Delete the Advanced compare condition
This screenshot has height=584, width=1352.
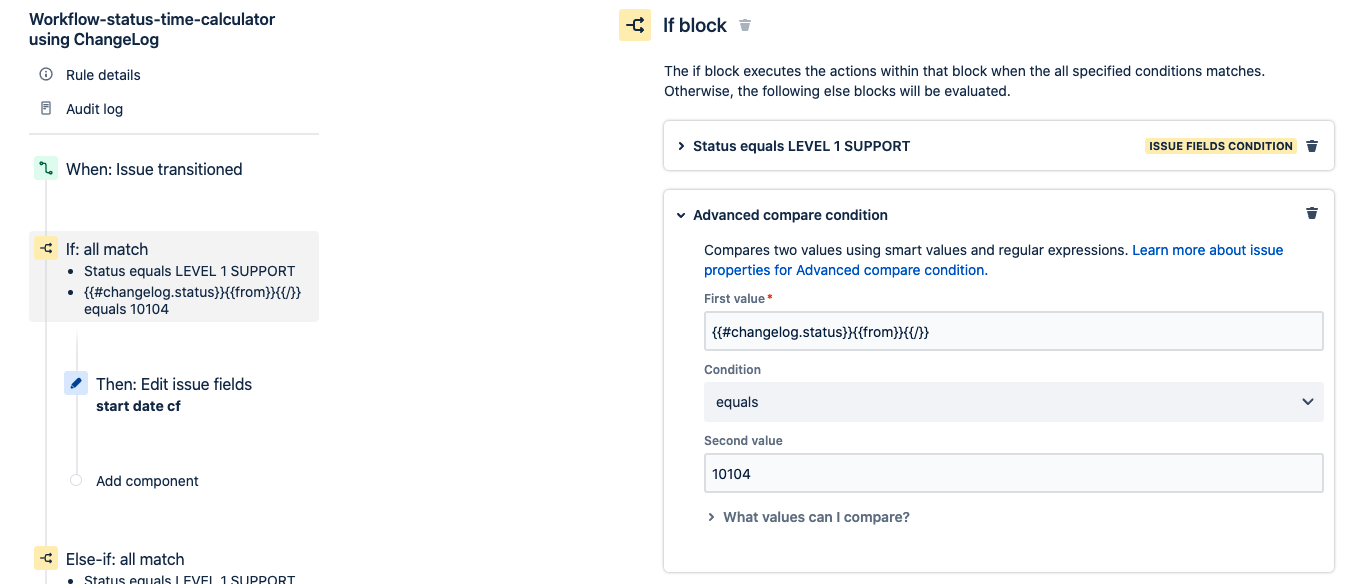point(1312,214)
